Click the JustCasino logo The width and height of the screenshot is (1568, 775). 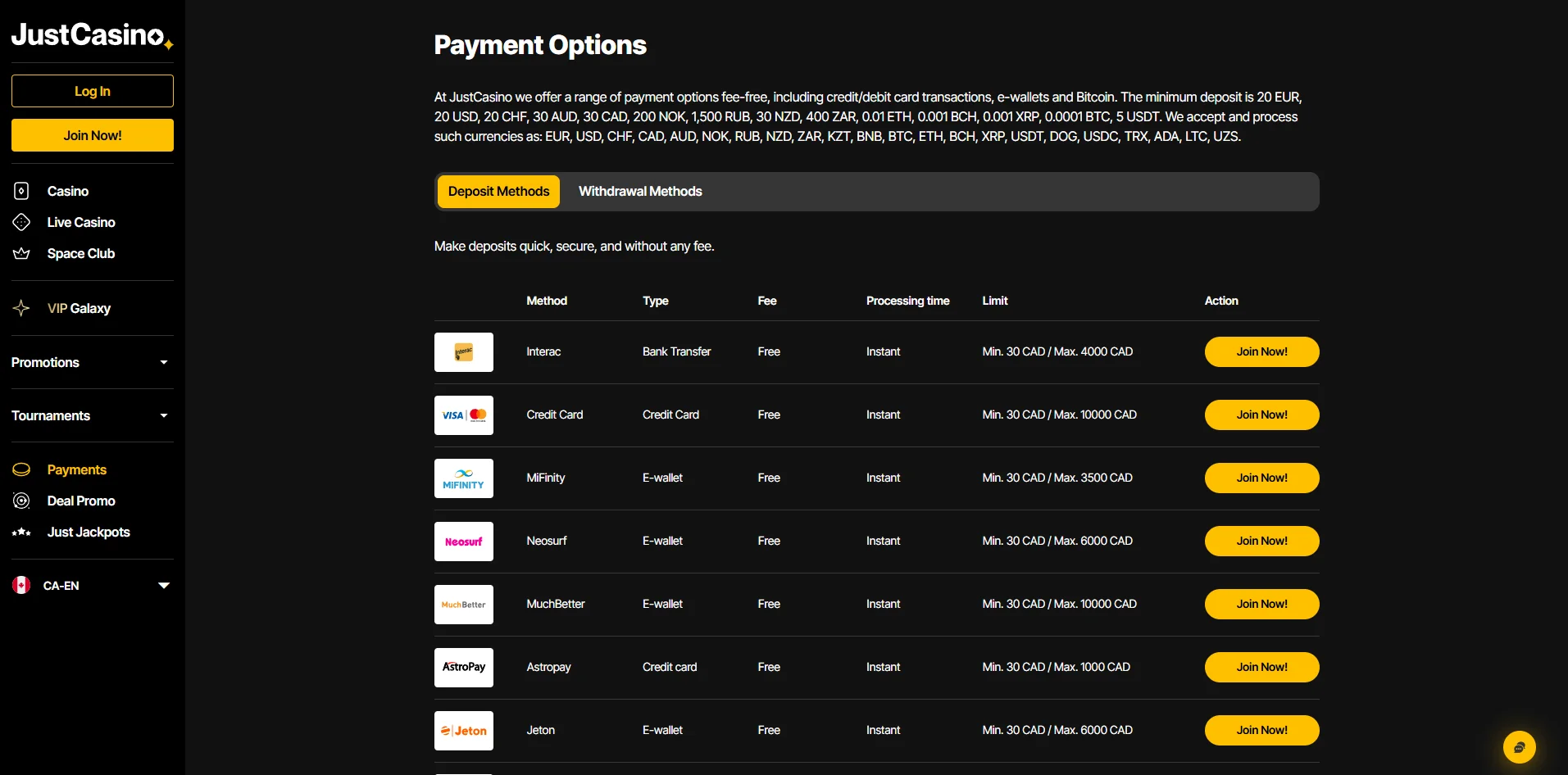[92, 35]
